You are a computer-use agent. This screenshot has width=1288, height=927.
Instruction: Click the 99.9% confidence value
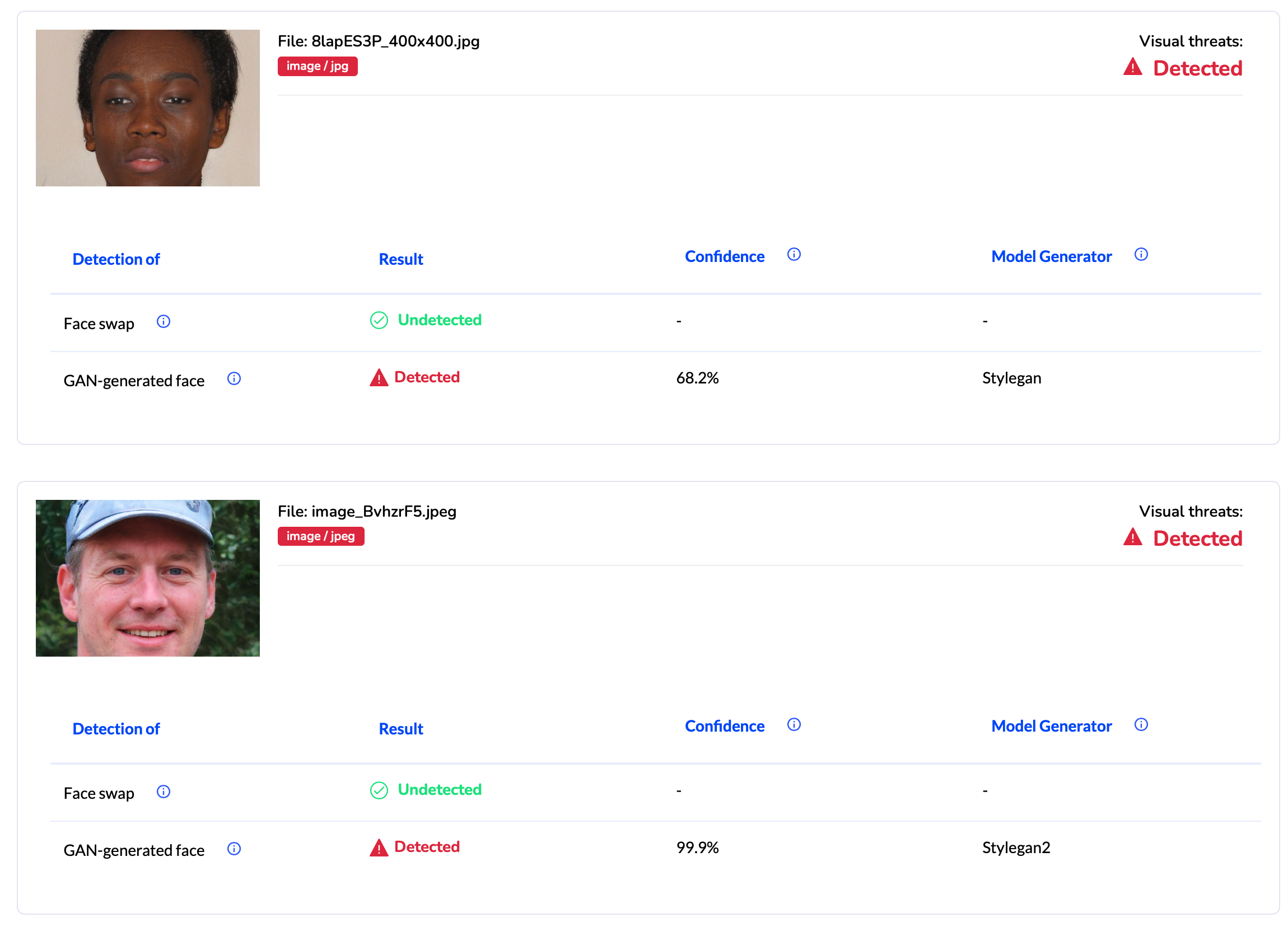pyautogui.click(x=697, y=848)
